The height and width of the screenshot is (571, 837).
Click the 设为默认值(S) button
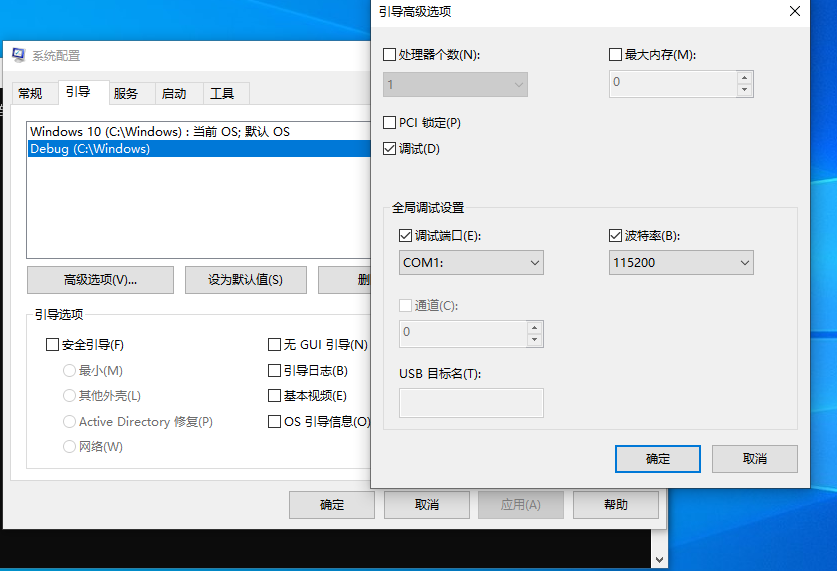(x=246, y=280)
